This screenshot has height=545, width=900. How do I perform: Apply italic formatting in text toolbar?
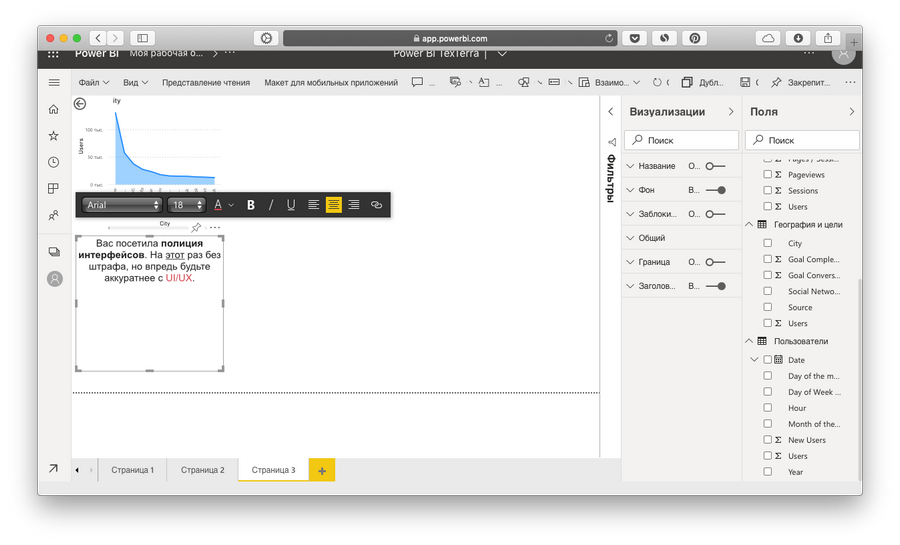point(271,205)
